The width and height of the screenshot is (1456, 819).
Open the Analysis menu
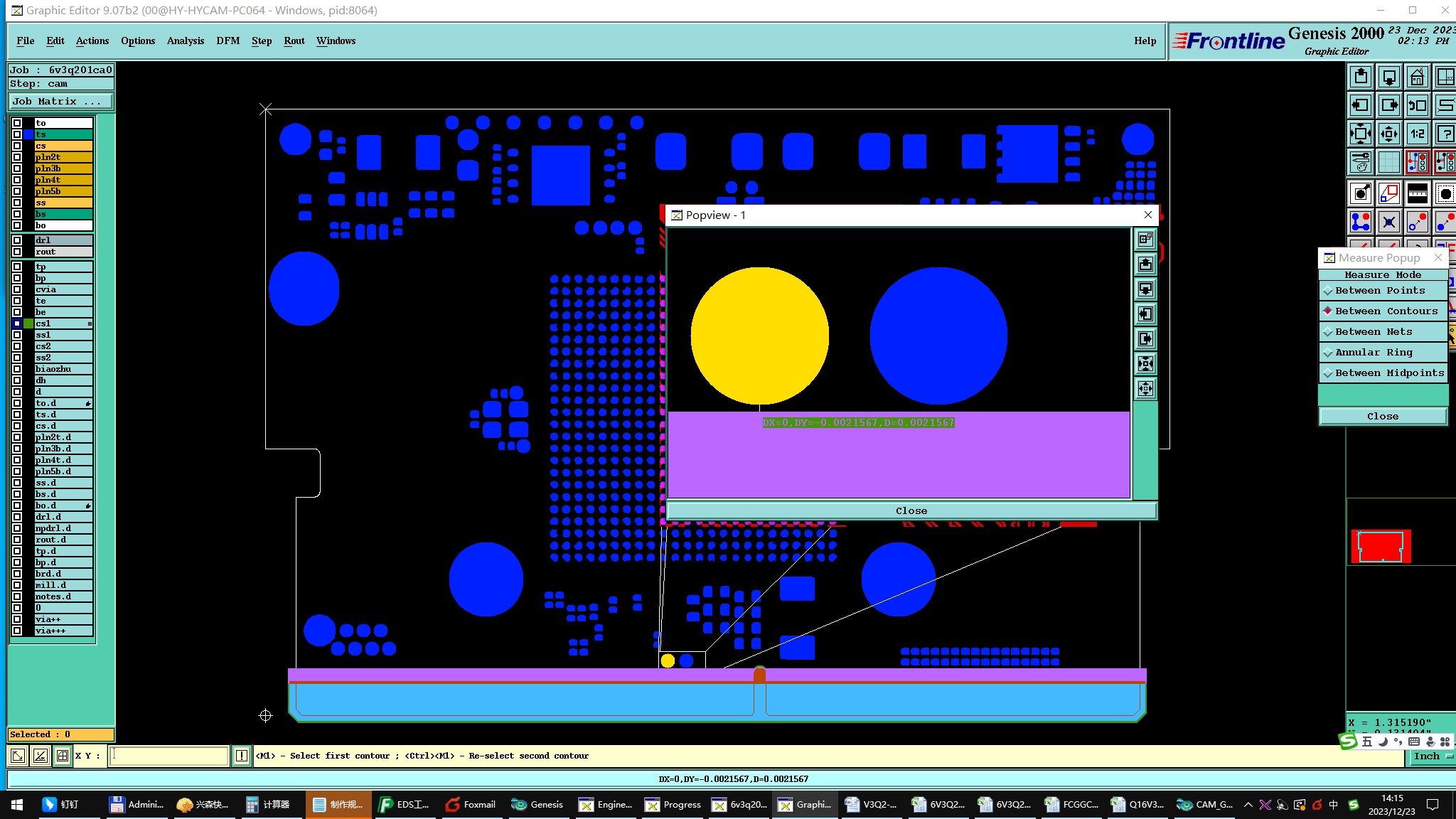pyautogui.click(x=185, y=41)
